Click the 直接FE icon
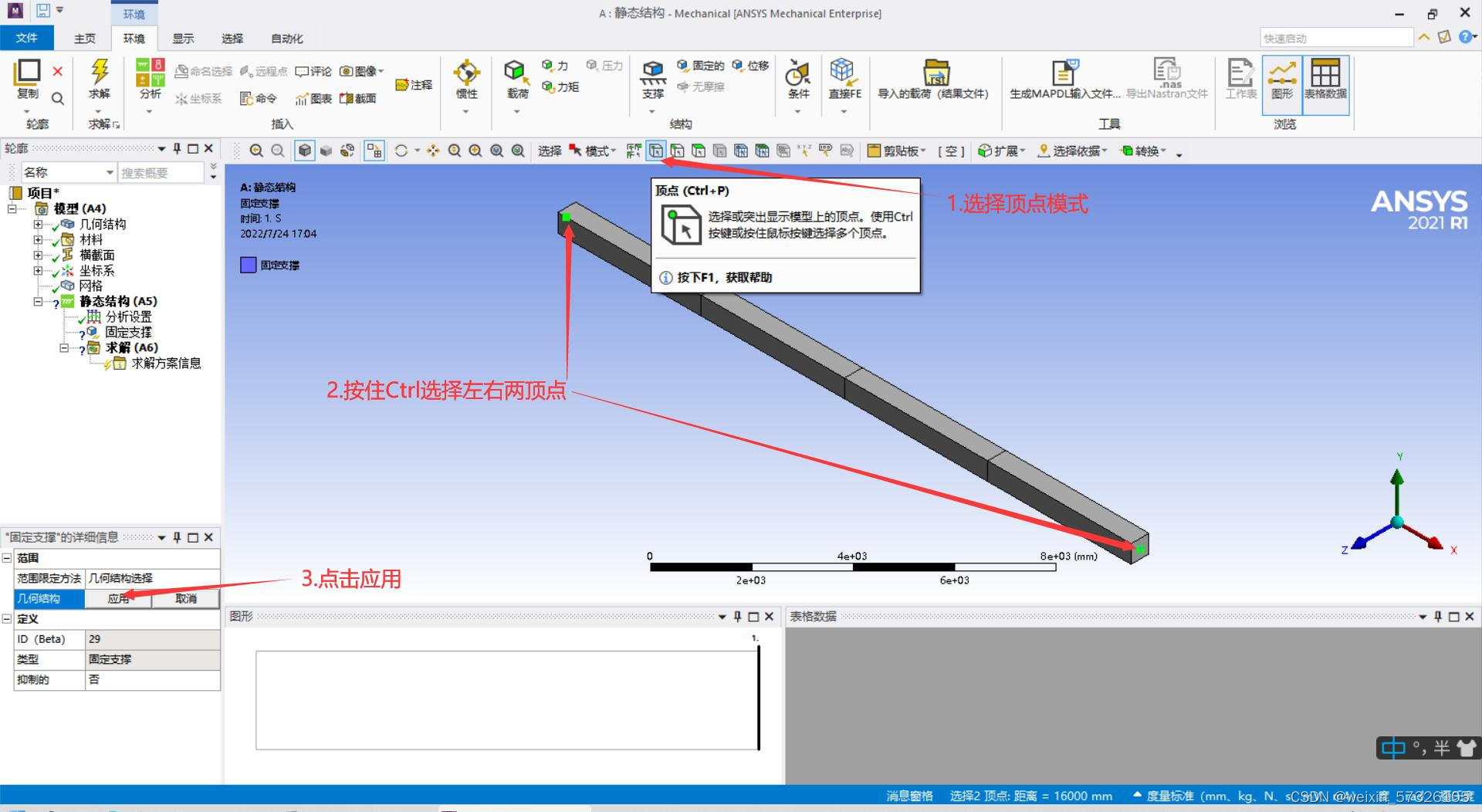The image size is (1482, 812). (844, 72)
